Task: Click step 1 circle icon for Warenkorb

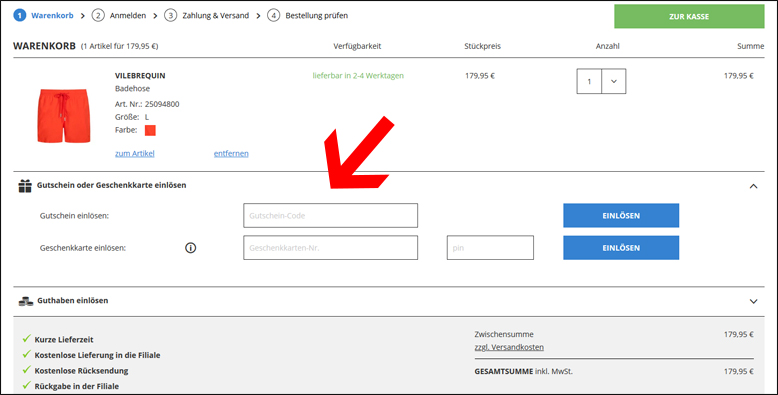Action: (19, 15)
